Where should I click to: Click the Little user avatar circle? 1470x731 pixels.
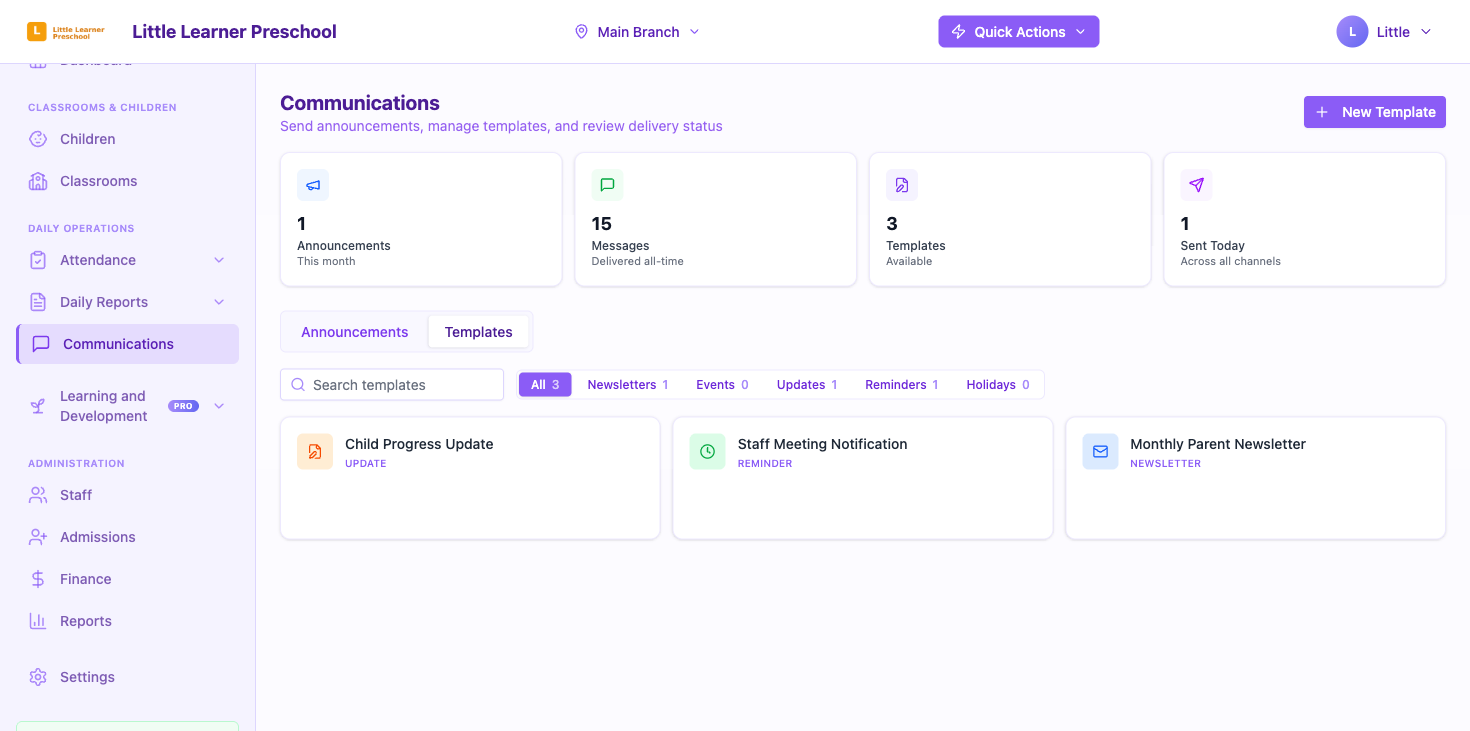[1352, 32]
